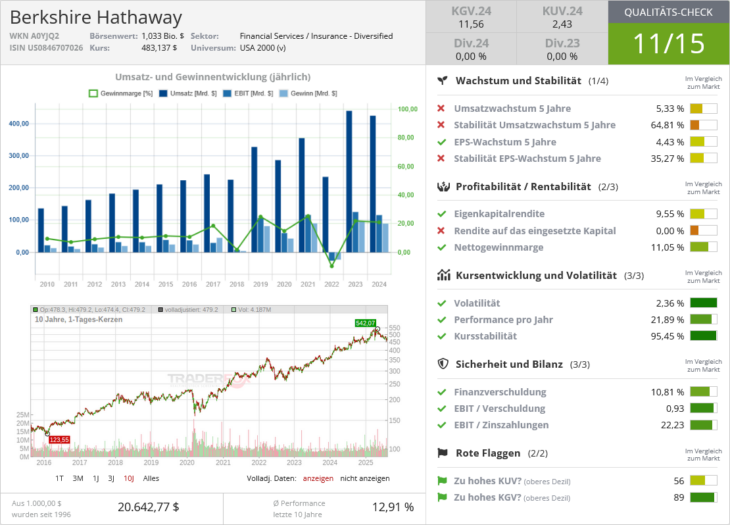This screenshot has width=730, height=525.
Task: Click the red cross beside Stabilität Umsatzwachstum 5 Jahre
Action: (x=441, y=125)
